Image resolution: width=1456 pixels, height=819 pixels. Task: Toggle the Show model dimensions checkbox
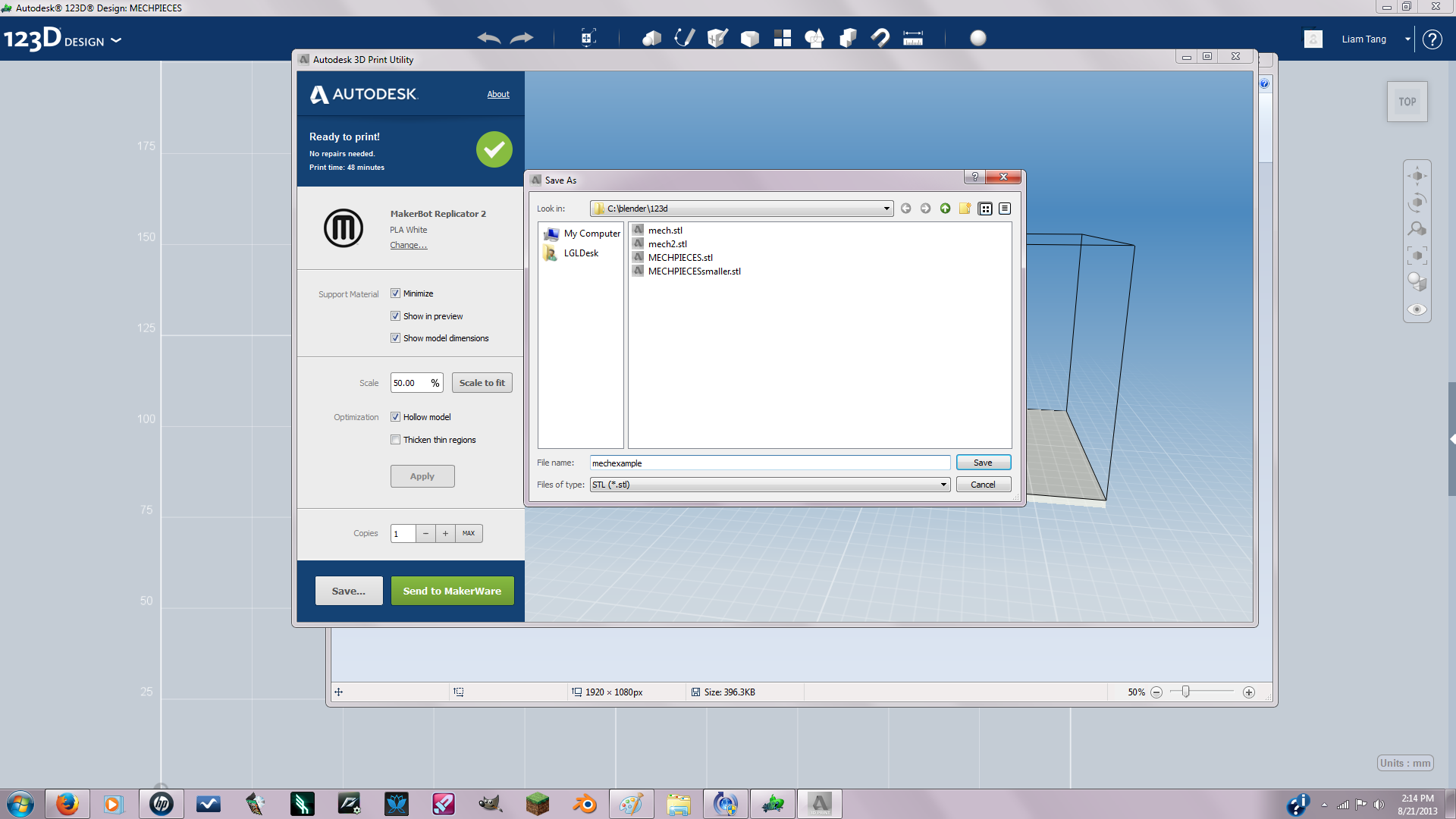[395, 338]
